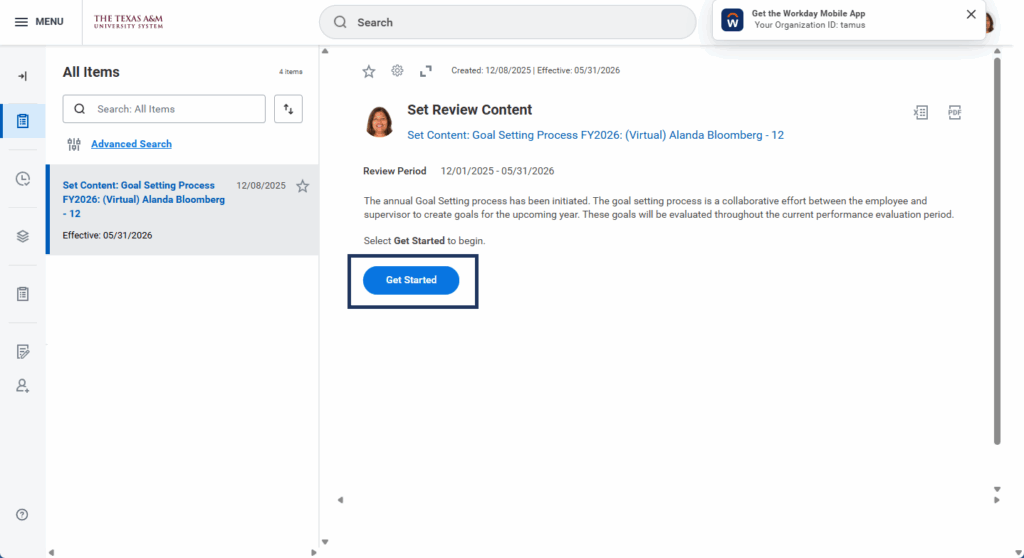The height and width of the screenshot is (558, 1024).
Task: Dismiss the Workday Mobile App banner
Action: (x=971, y=14)
